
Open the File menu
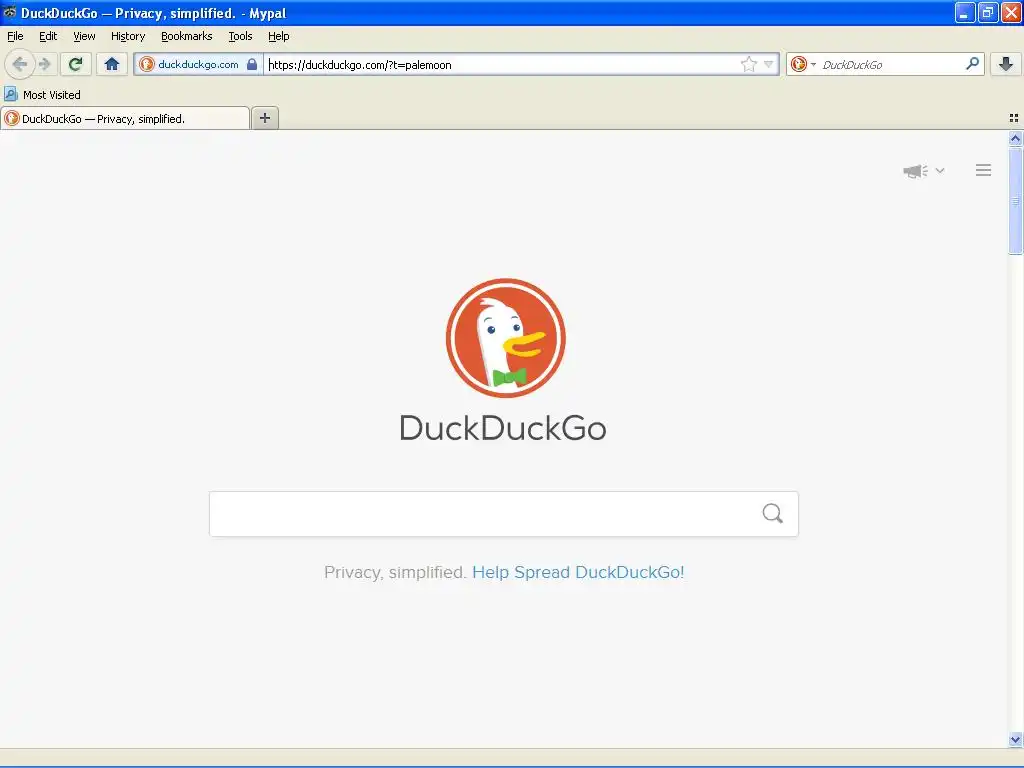(15, 36)
